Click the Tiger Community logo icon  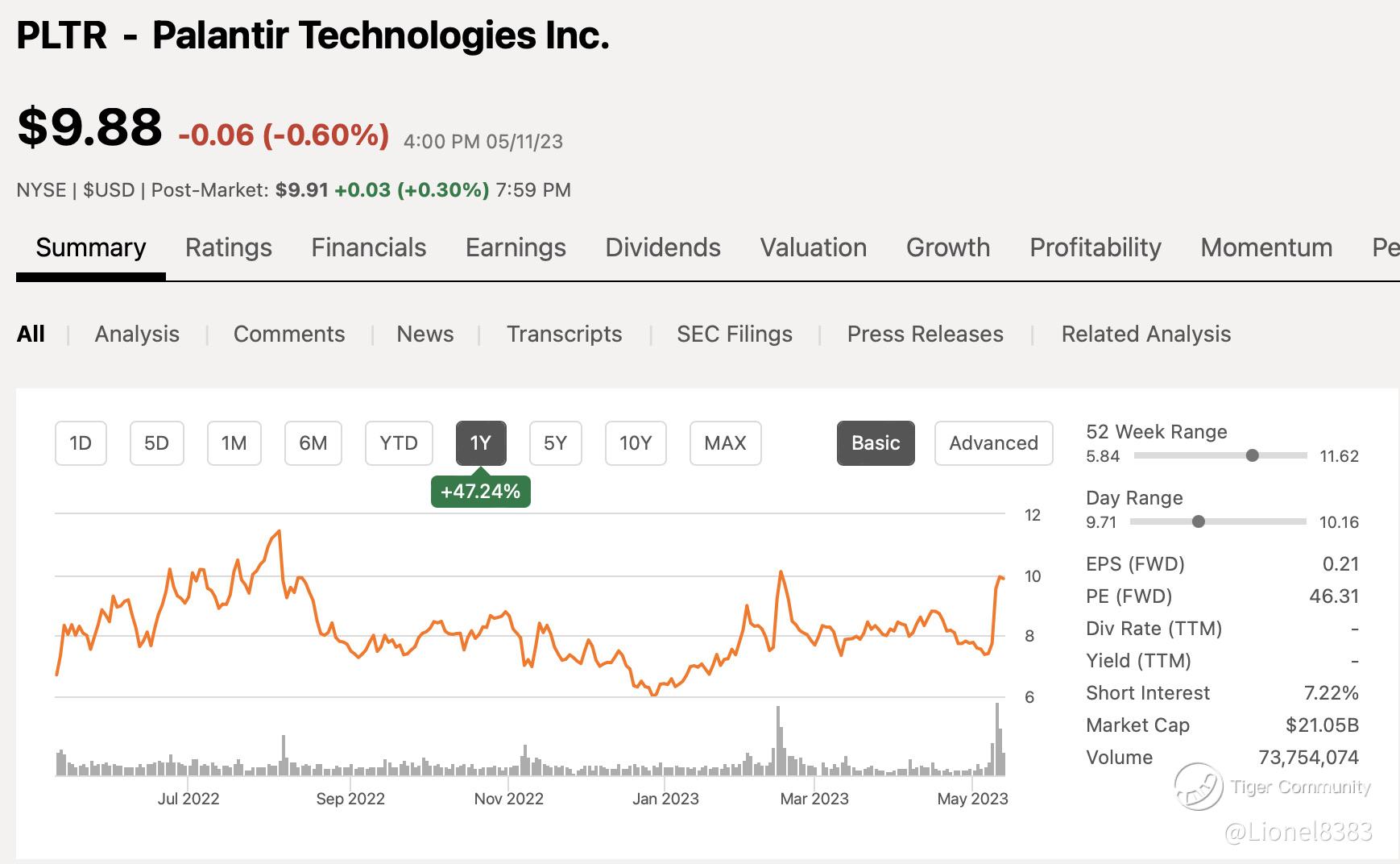click(1198, 787)
